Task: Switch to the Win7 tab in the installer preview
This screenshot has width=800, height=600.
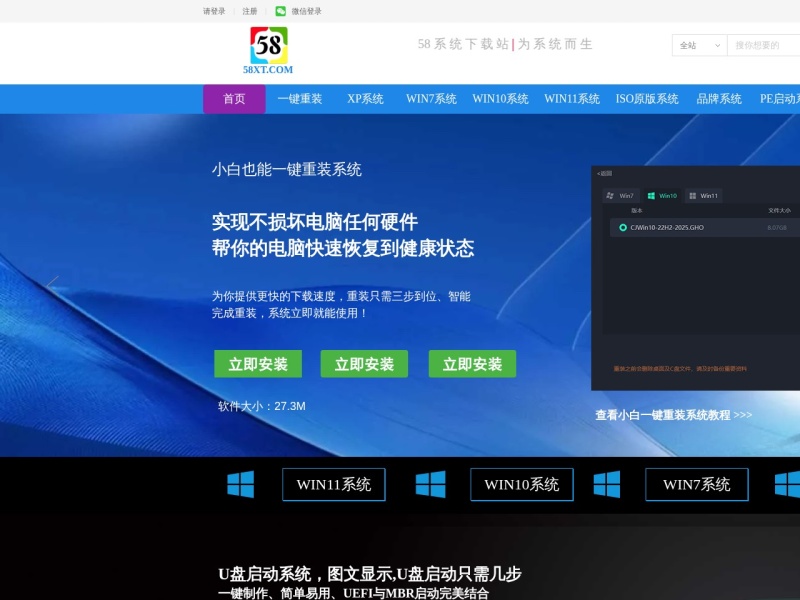Action: (620, 196)
